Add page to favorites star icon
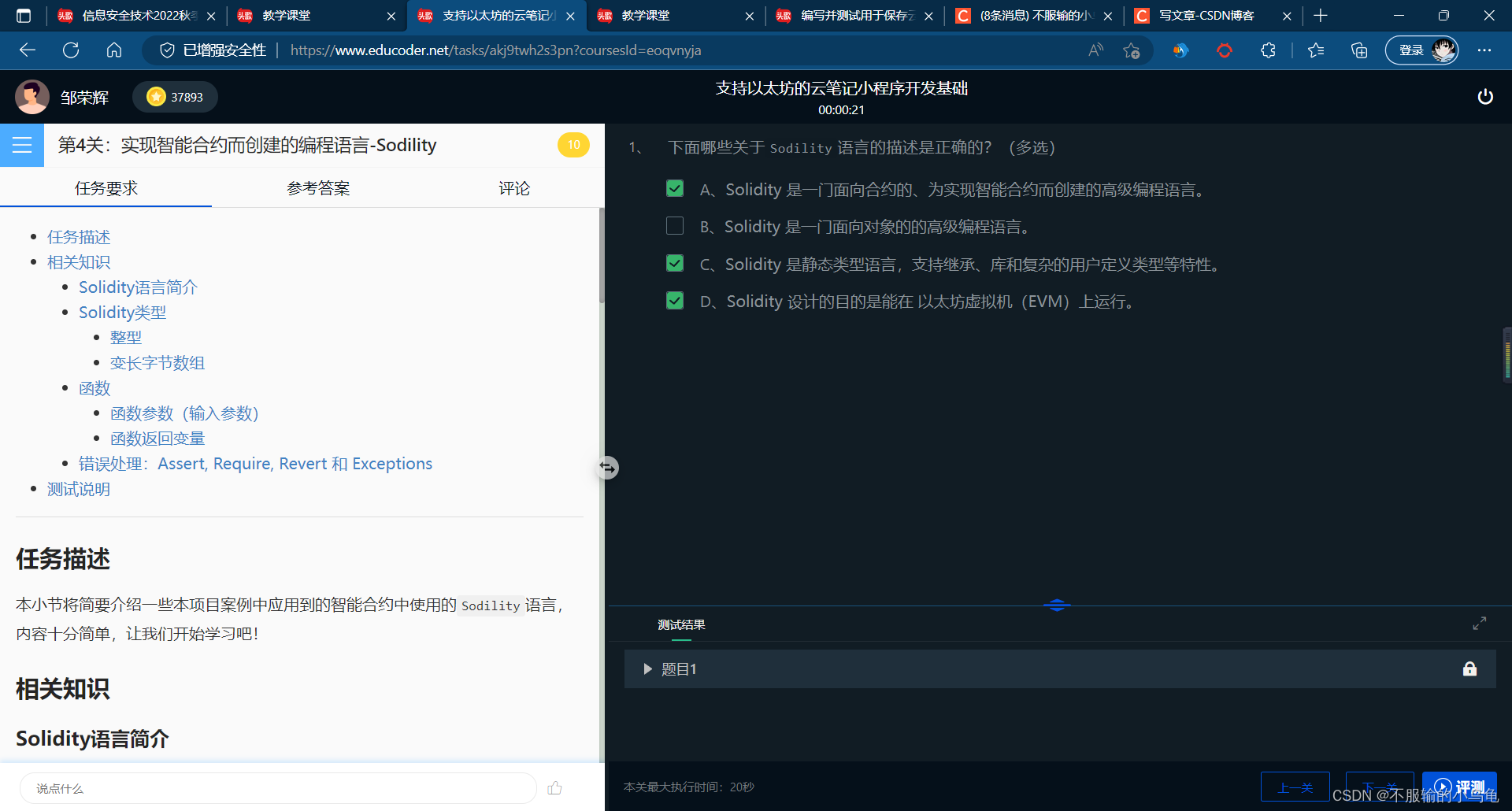This screenshot has width=1512, height=811. (1132, 50)
